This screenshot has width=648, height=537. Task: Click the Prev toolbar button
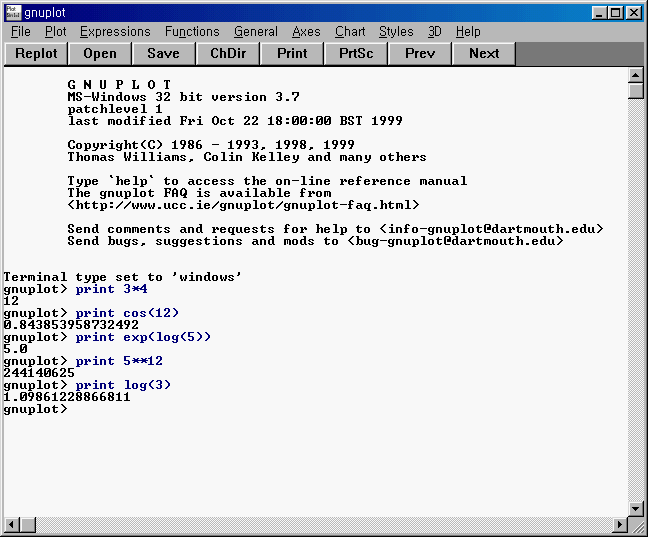tap(420, 54)
